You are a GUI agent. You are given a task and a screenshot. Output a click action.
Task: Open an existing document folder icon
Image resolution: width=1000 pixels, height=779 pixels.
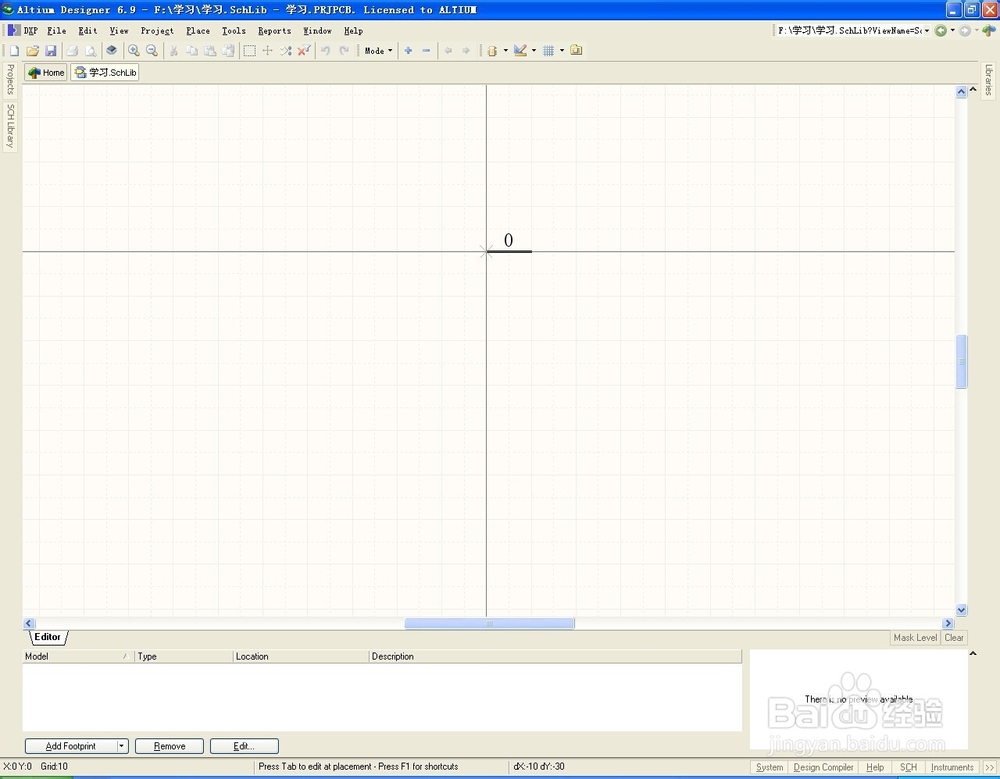(33, 50)
